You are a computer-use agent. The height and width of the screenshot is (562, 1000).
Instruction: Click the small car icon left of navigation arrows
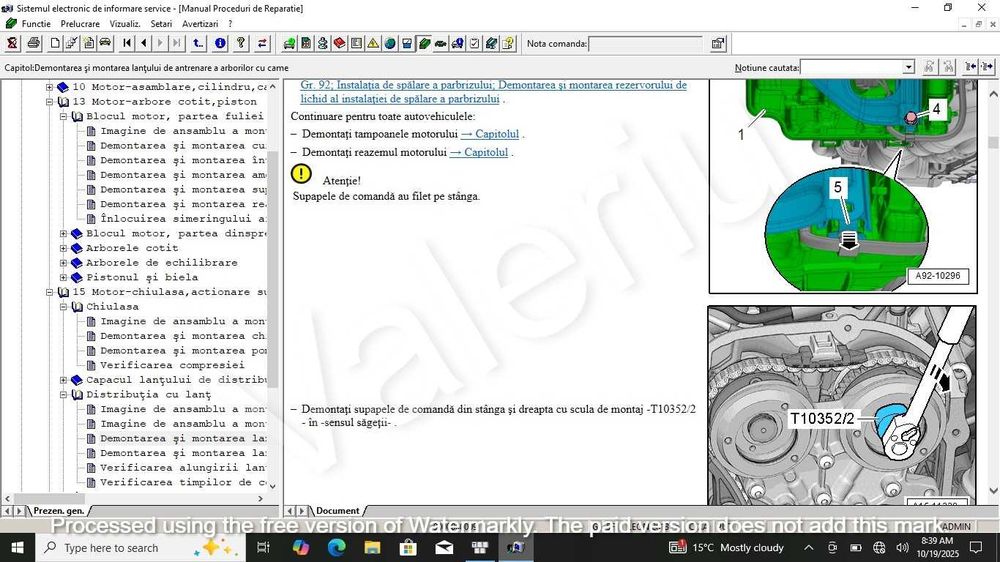point(105,43)
